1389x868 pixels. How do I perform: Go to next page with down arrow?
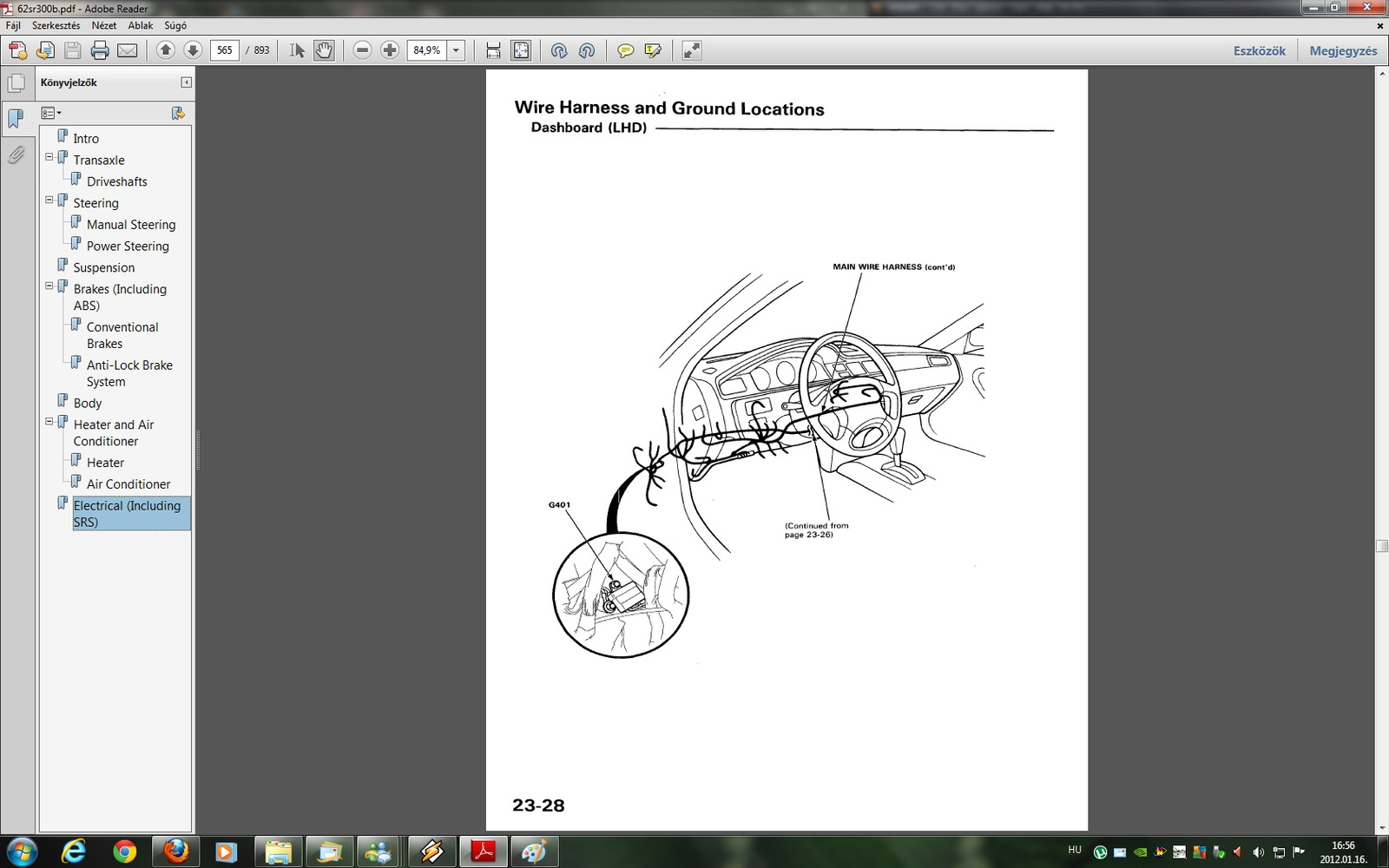193,50
